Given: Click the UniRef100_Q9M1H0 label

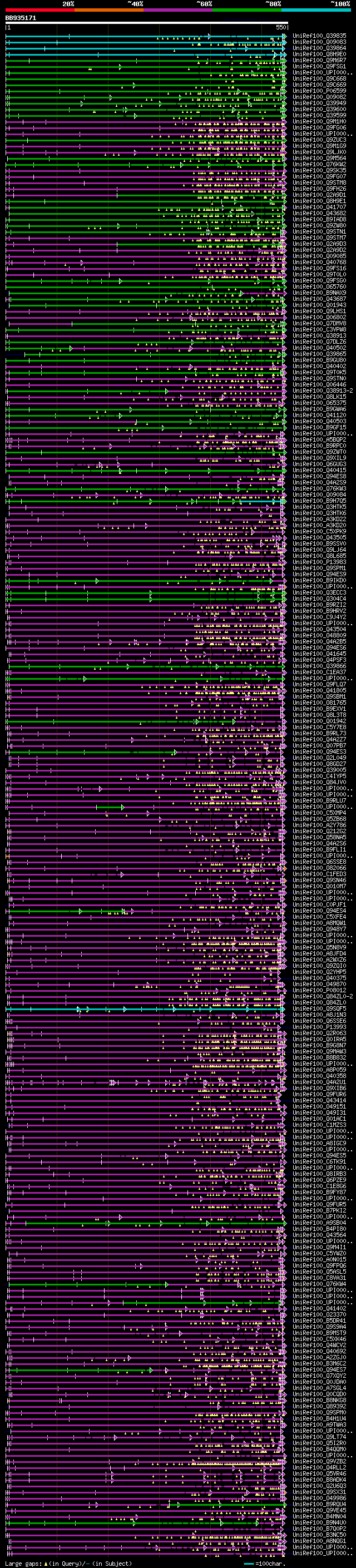Looking at the screenshot, I should pos(319,122).
